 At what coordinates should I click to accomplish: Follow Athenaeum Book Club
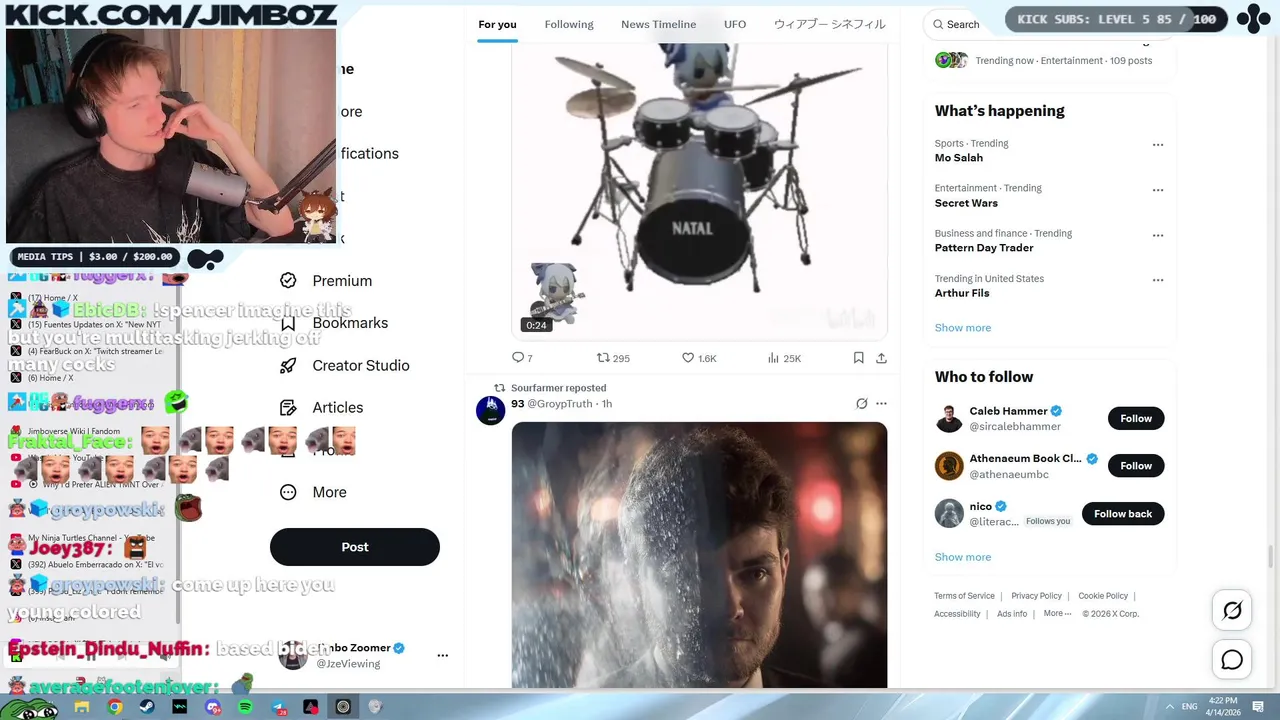point(1136,466)
